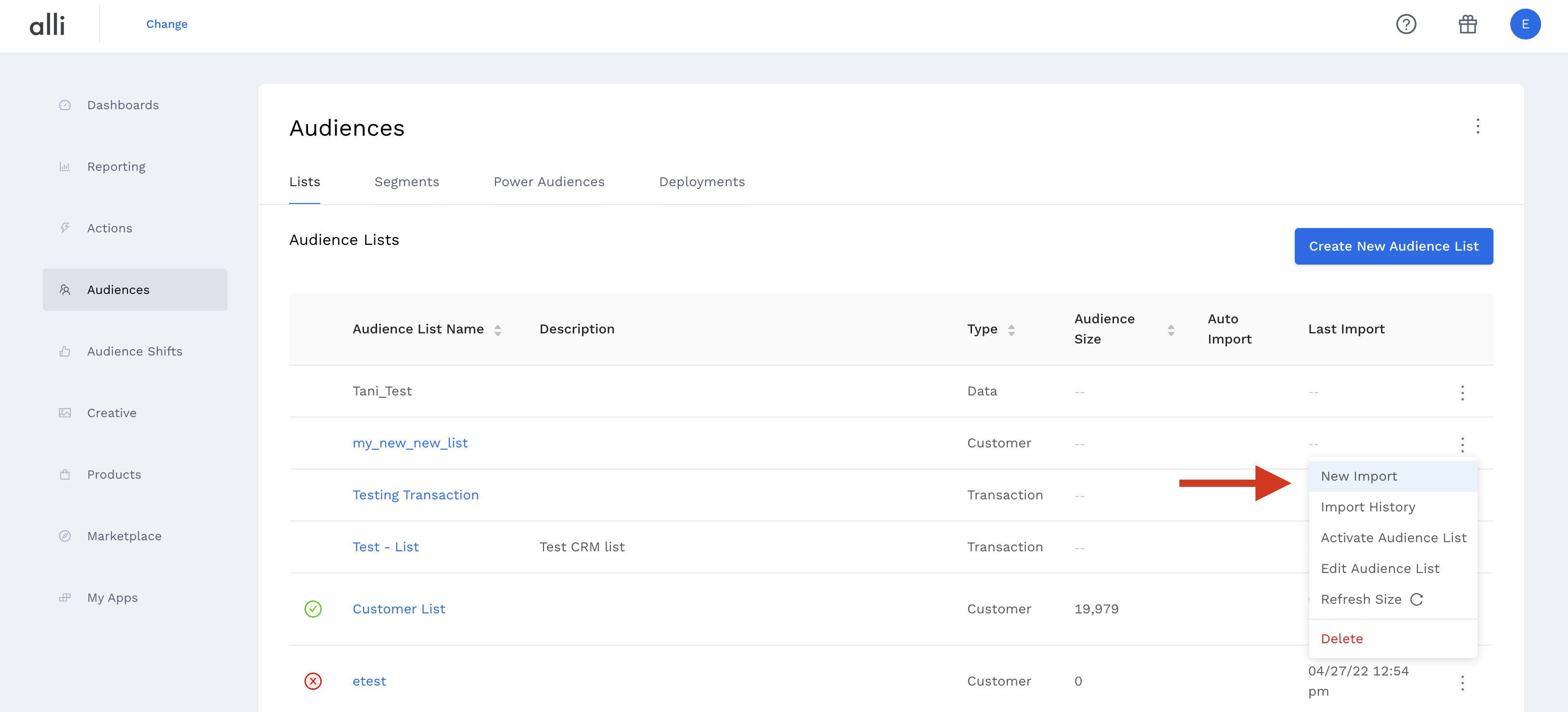Open the user avatar E menu
The image size is (1568, 712).
(1524, 25)
